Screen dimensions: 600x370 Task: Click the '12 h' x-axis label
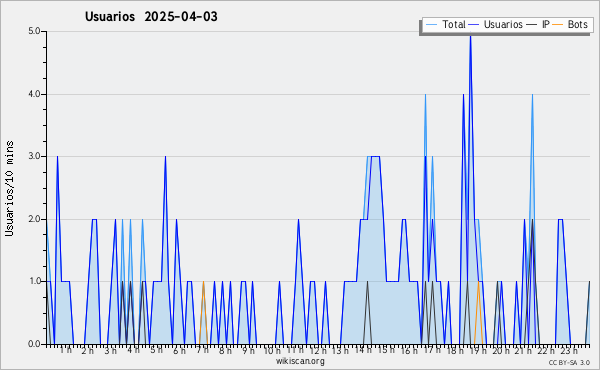pos(318,350)
